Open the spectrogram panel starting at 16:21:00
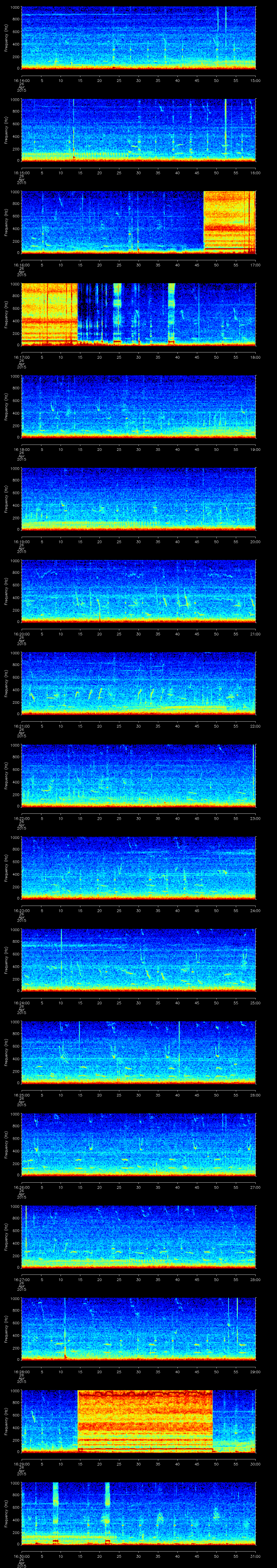 pyautogui.click(x=138, y=683)
